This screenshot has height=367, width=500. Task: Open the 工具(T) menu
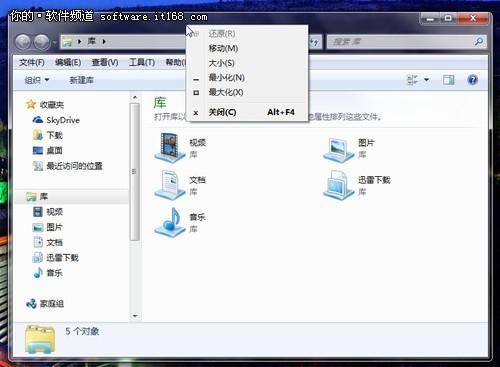pyautogui.click(x=142, y=62)
